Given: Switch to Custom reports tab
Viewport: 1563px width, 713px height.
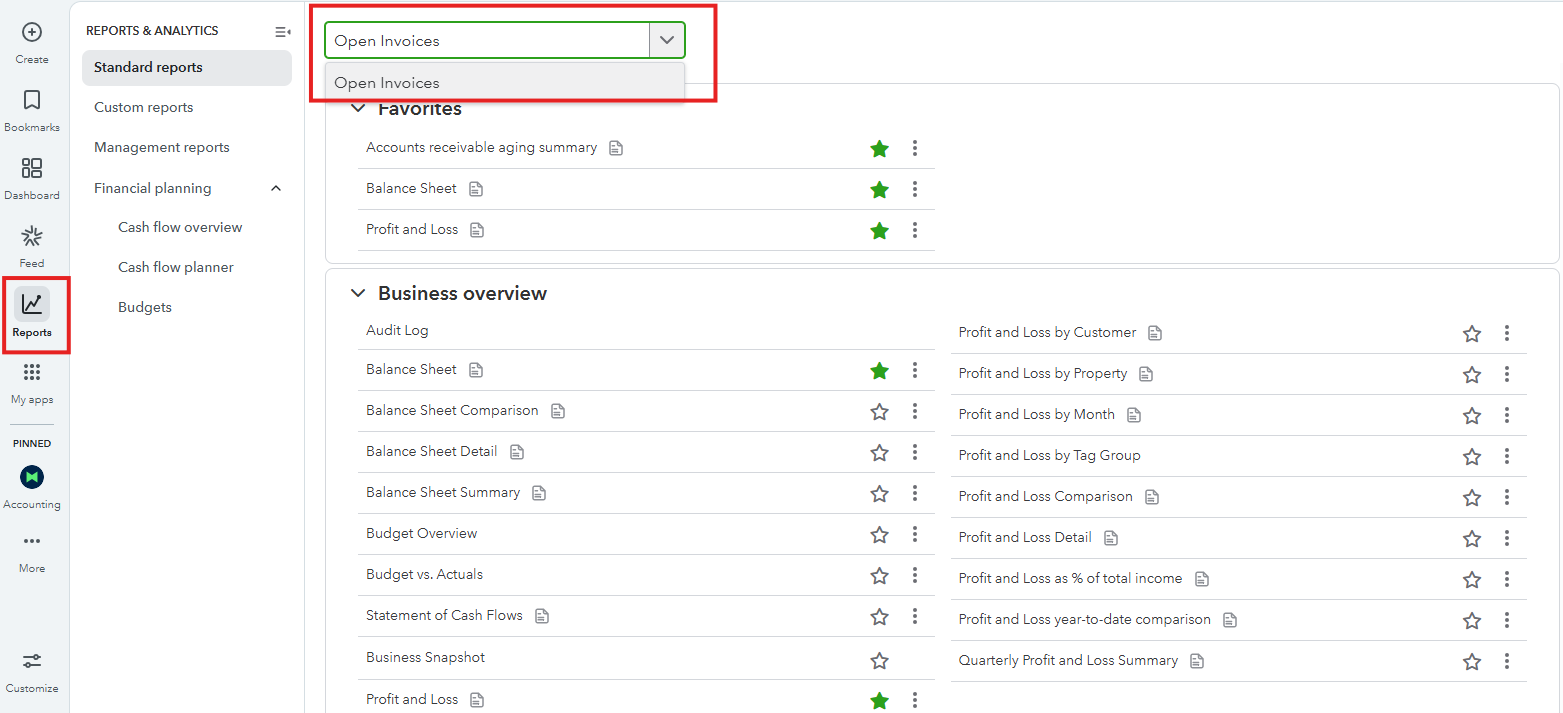Looking at the screenshot, I should (x=144, y=107).
